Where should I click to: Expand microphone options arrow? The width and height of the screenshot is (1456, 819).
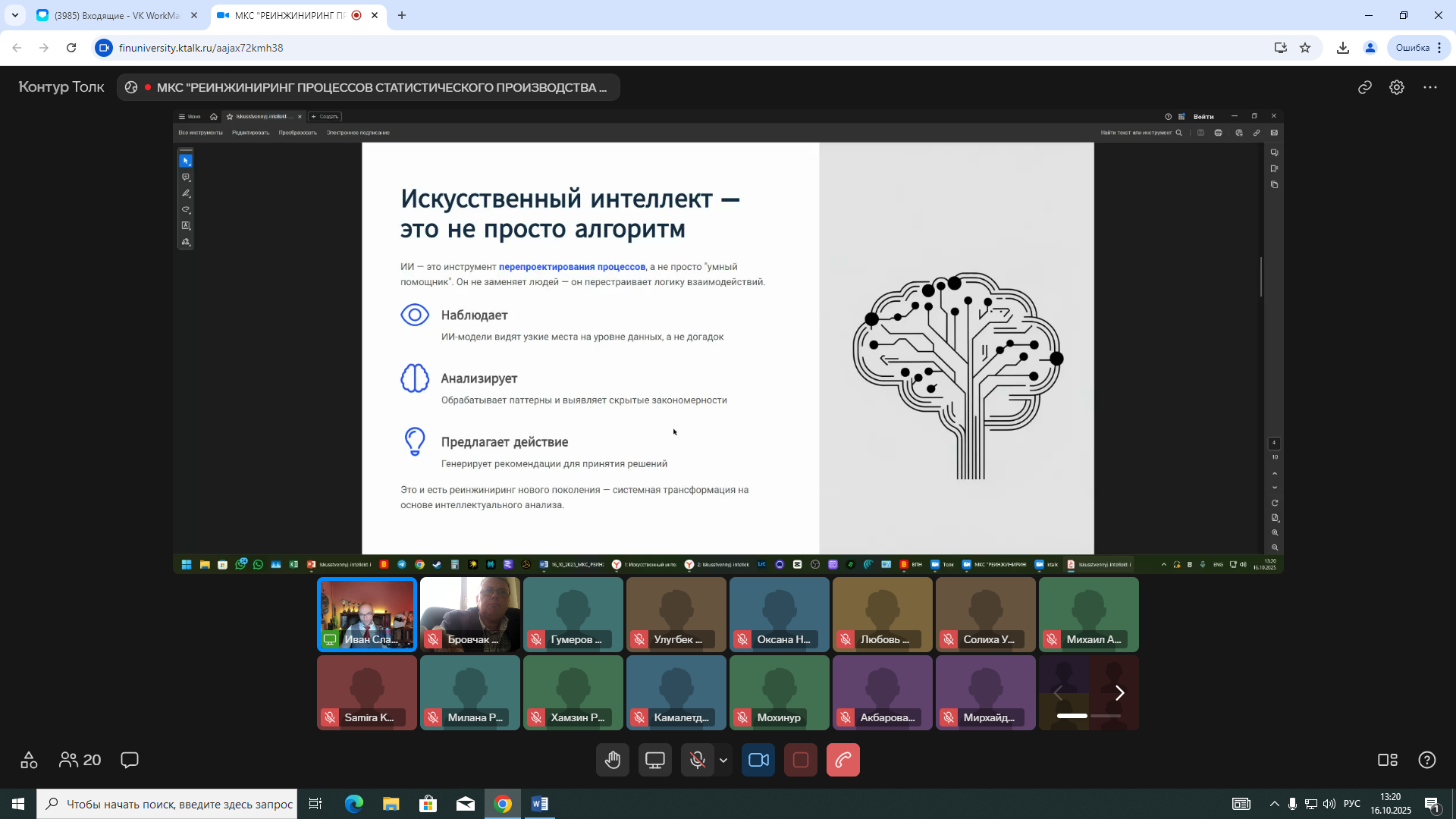(723, 760)
